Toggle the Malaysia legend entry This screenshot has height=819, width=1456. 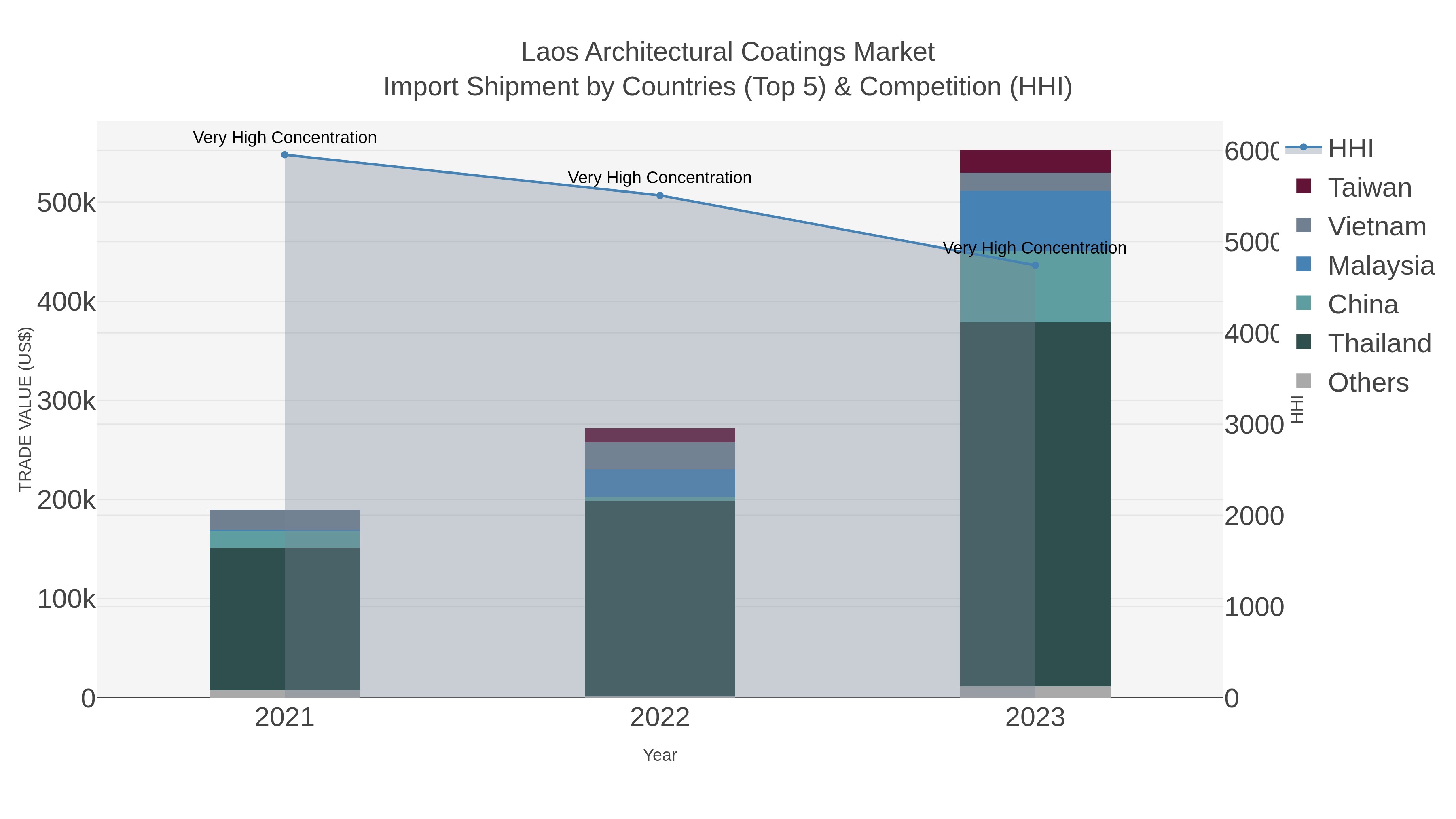(x=1365, y=266)
